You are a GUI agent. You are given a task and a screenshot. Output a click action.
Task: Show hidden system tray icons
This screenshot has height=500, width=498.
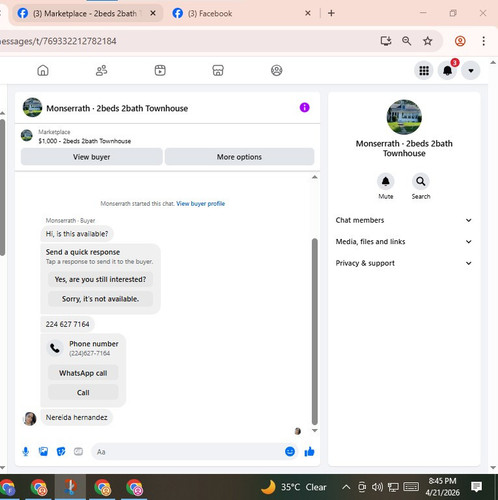pyautogui.click(x=346, y=487)
